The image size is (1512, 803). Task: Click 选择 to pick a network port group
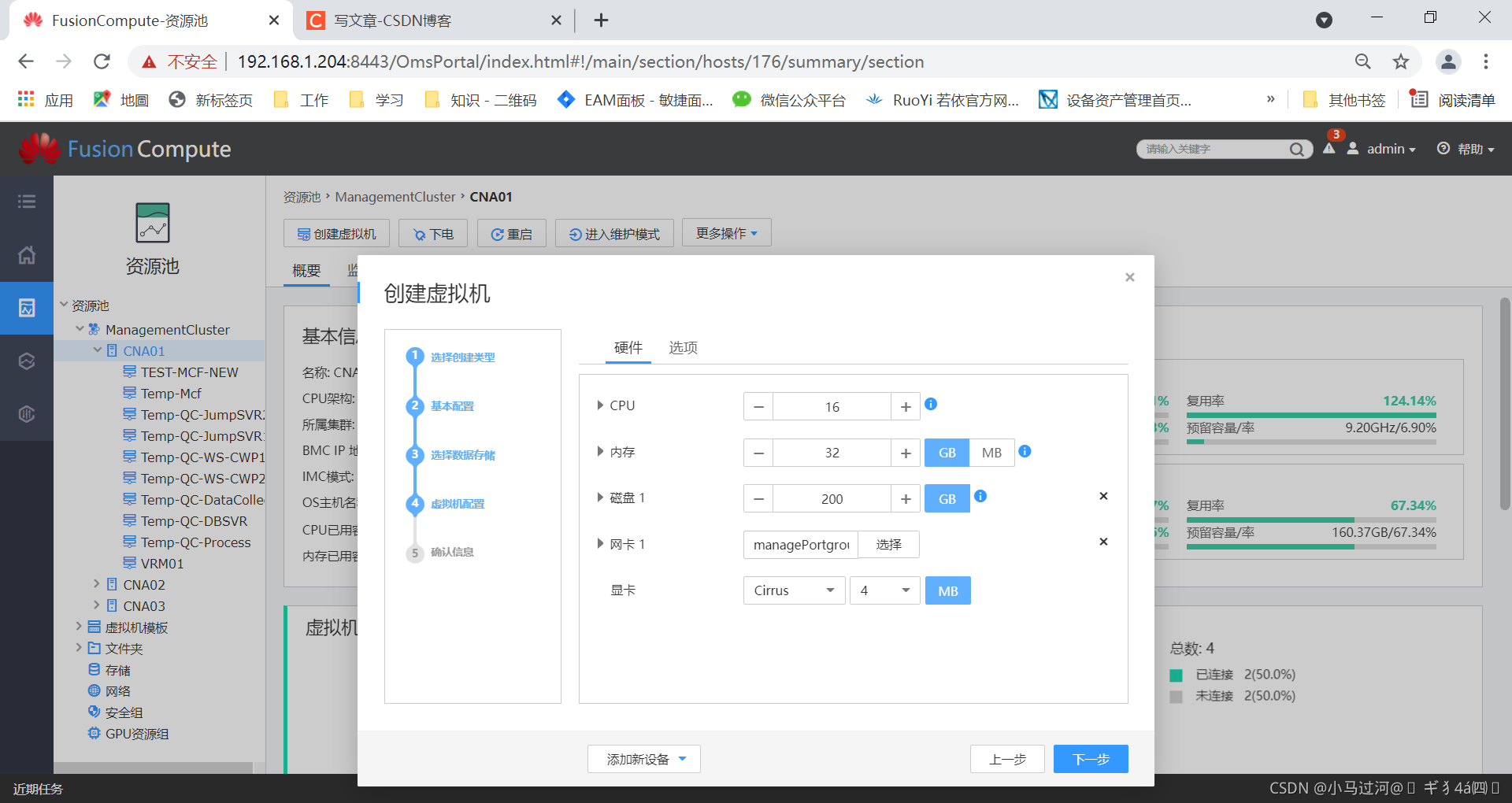coord(888,544)
